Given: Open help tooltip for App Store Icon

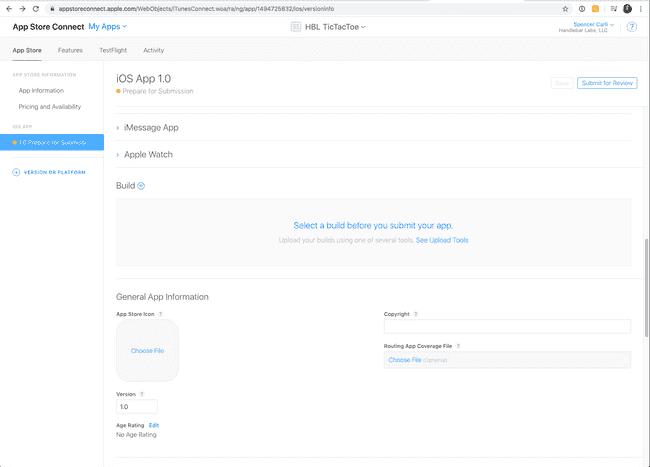Looking at the screenshot, I should (x=160, y=314).
